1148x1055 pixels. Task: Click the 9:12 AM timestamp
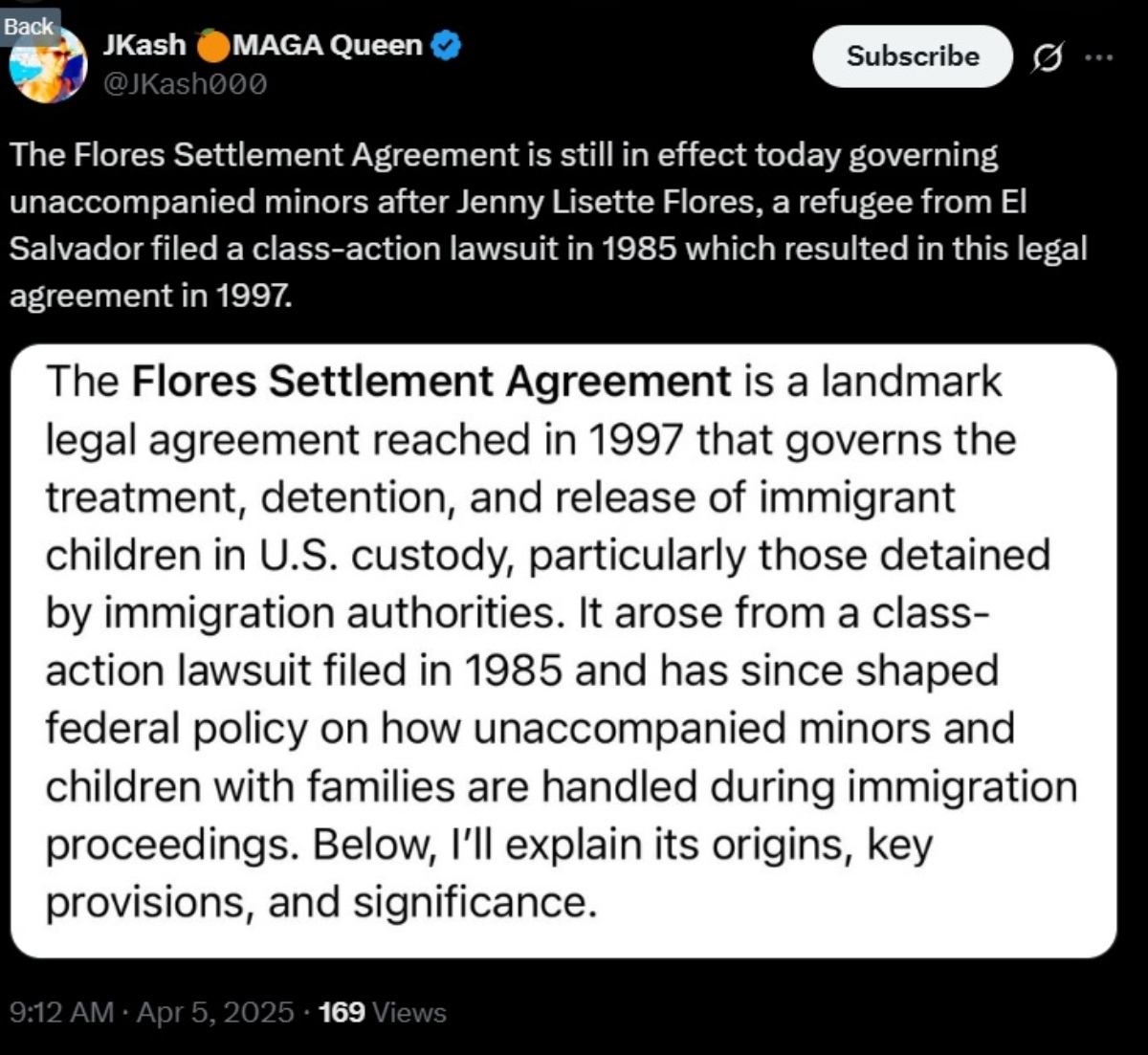click(61, 1012)
